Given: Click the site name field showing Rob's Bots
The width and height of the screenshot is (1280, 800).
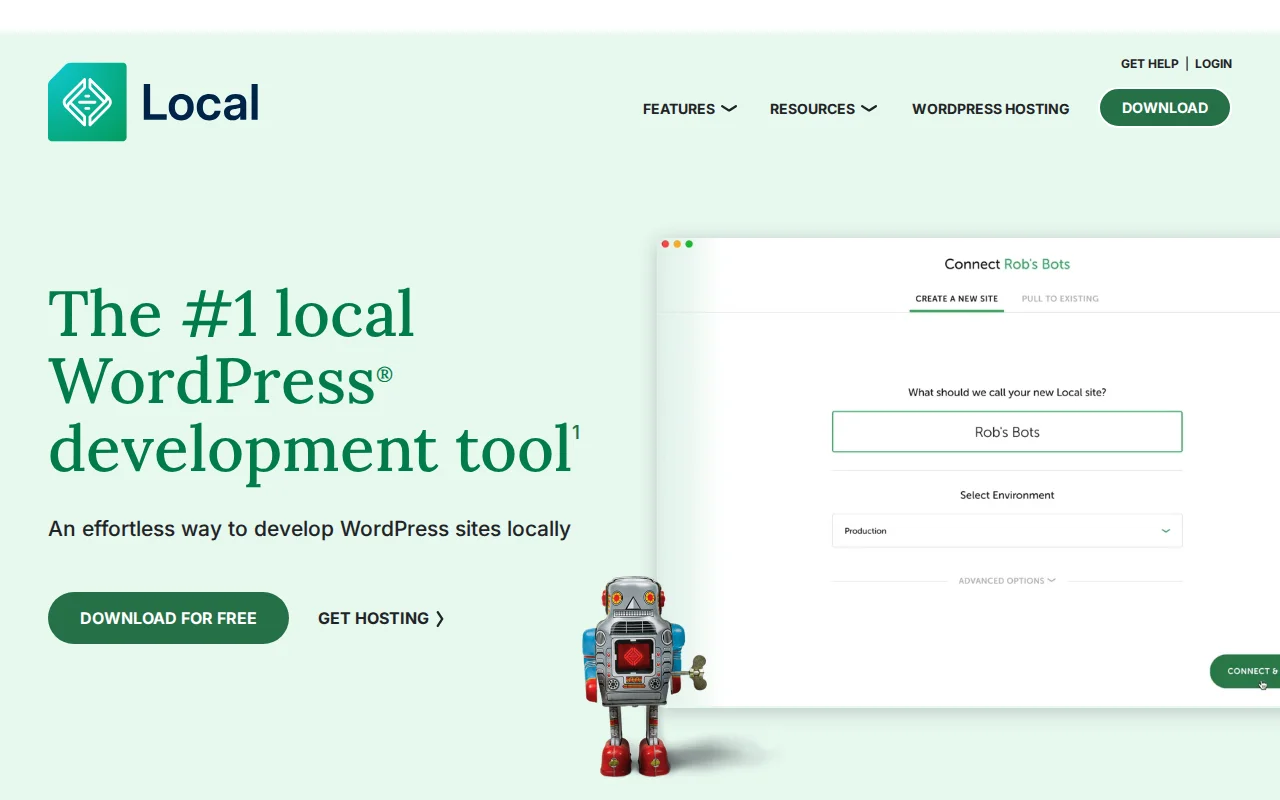Looking at the screenshot, I should click(x=1007, y=431).
